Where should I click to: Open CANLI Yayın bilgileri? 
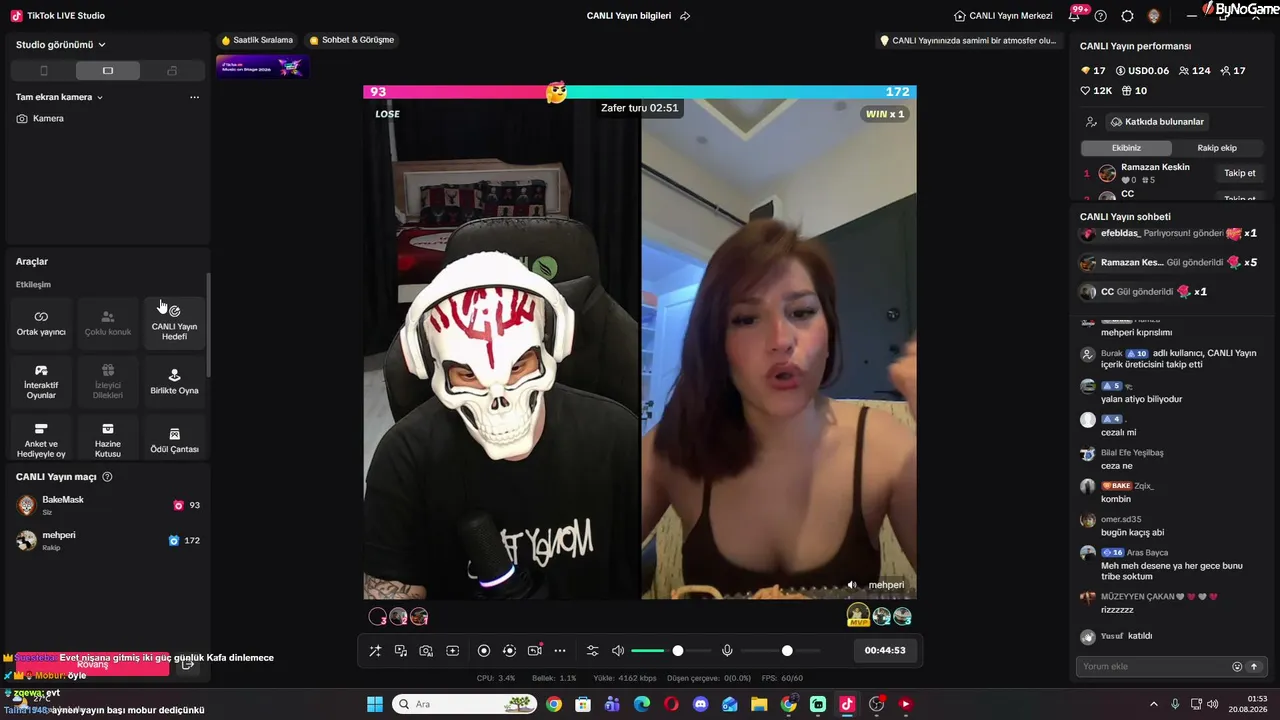[x=629, y=16]
